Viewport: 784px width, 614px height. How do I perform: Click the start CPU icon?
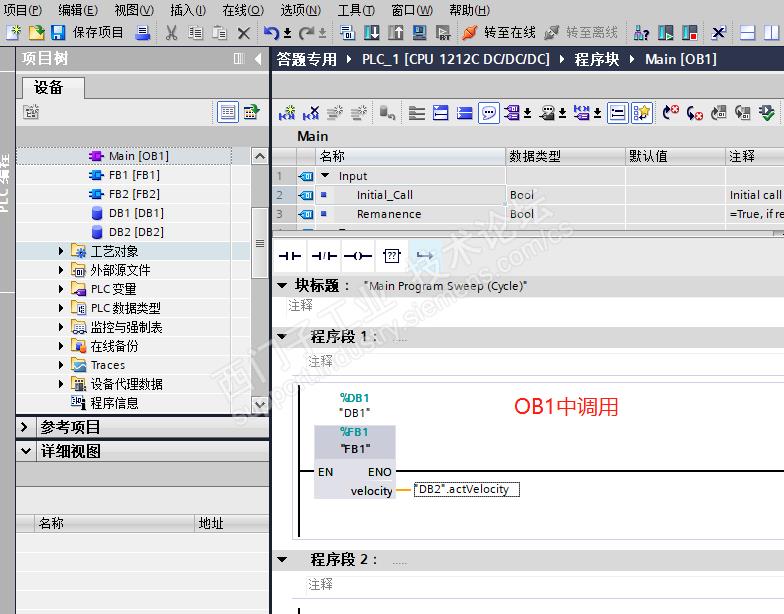[x=666, y=32]
